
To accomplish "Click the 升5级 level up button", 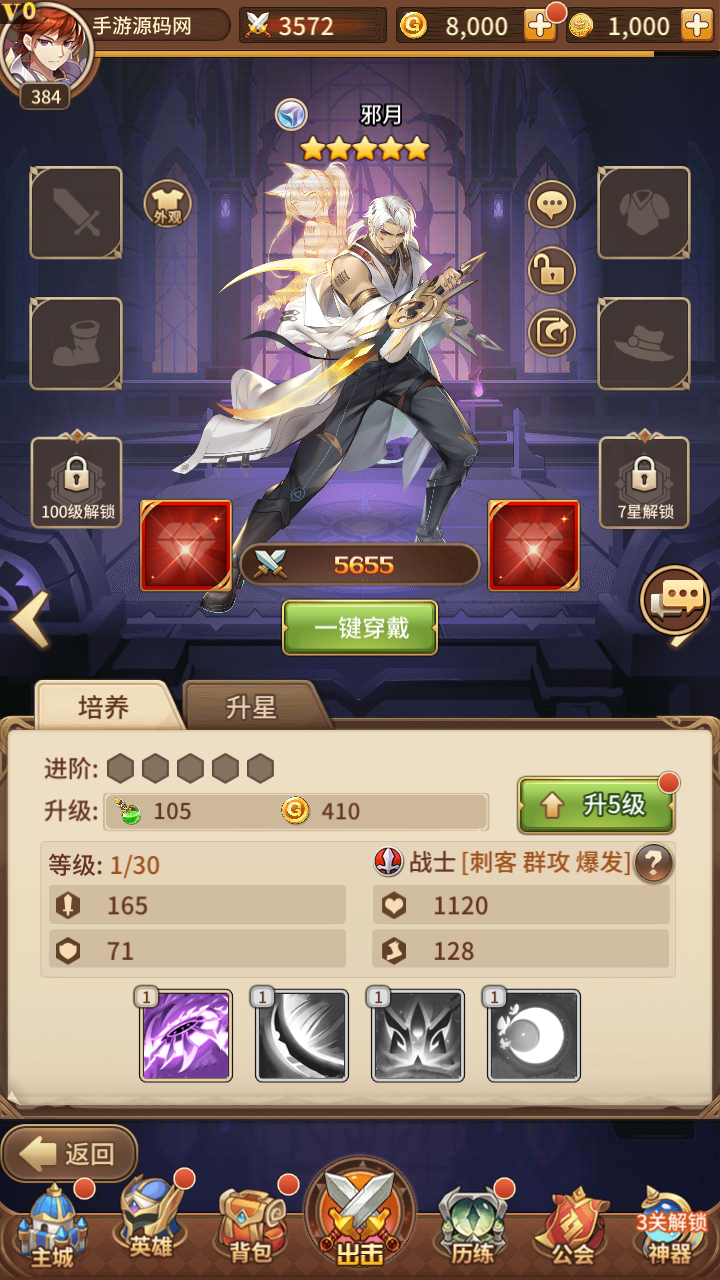I will [596, 805].
